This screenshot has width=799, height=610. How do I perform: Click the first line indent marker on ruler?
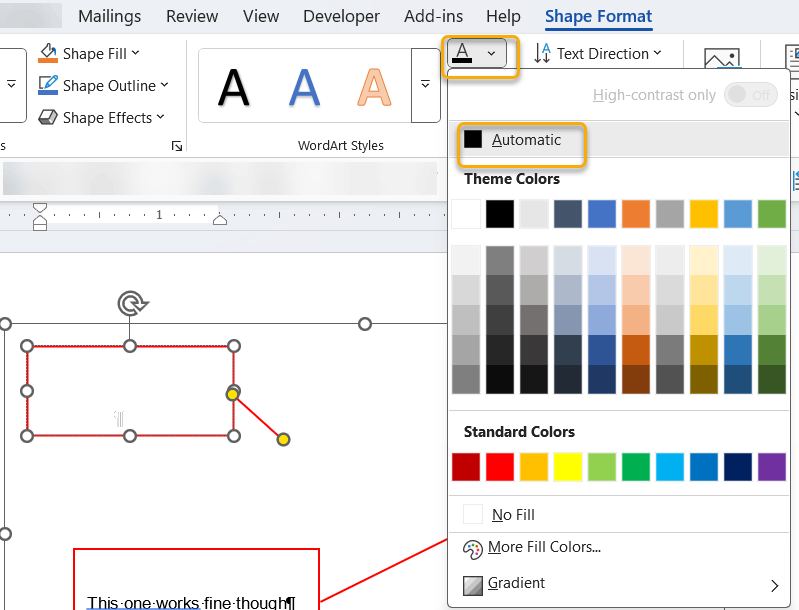(40, 209)
